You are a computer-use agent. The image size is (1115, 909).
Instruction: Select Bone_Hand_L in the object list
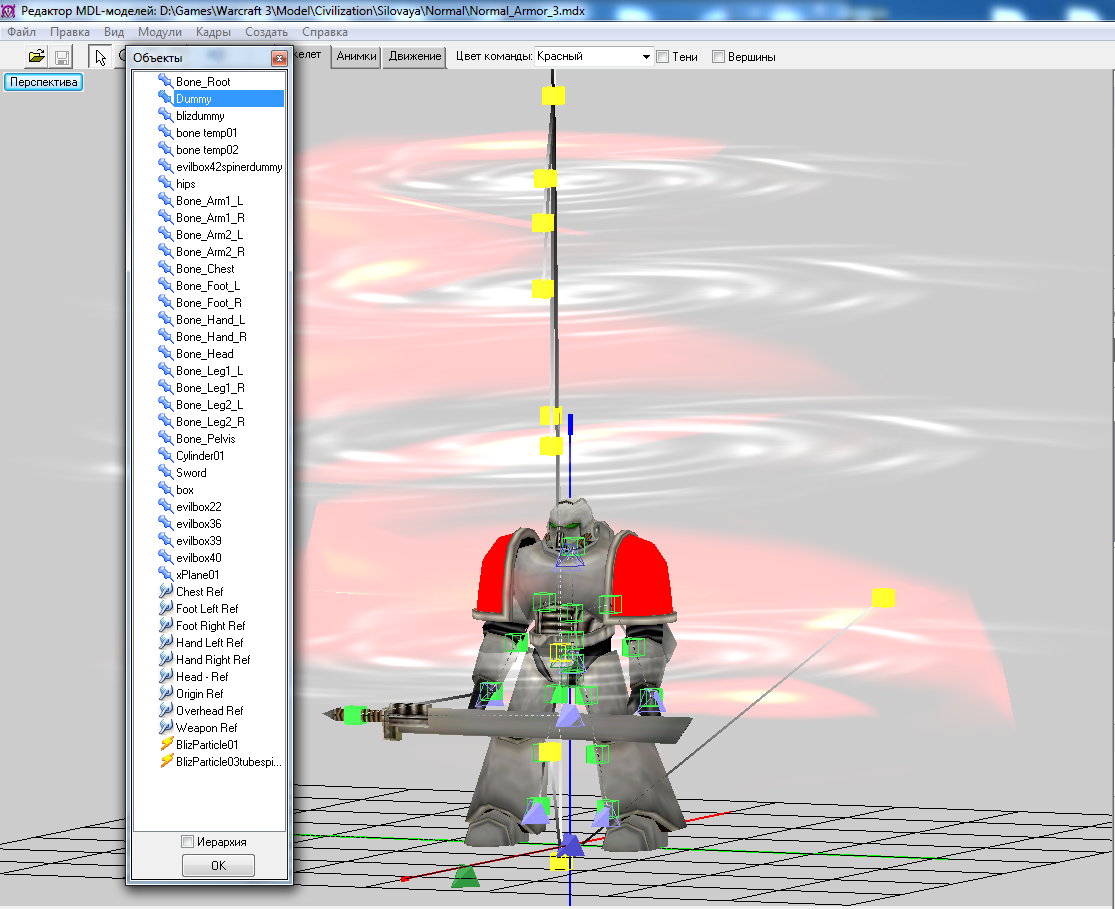pyautogui.click(x=210, y=319)
